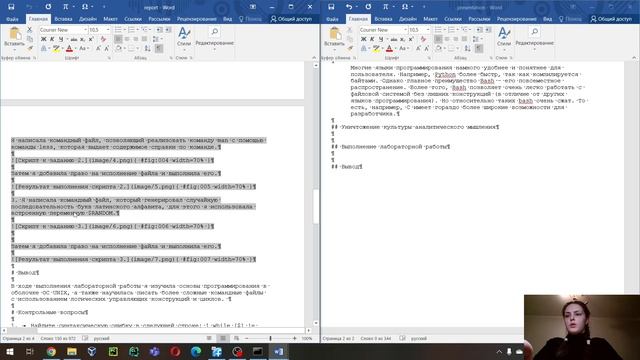Apply superscript in the report window
The height and width of the screenshot is (360, 640).
point(91,39)
